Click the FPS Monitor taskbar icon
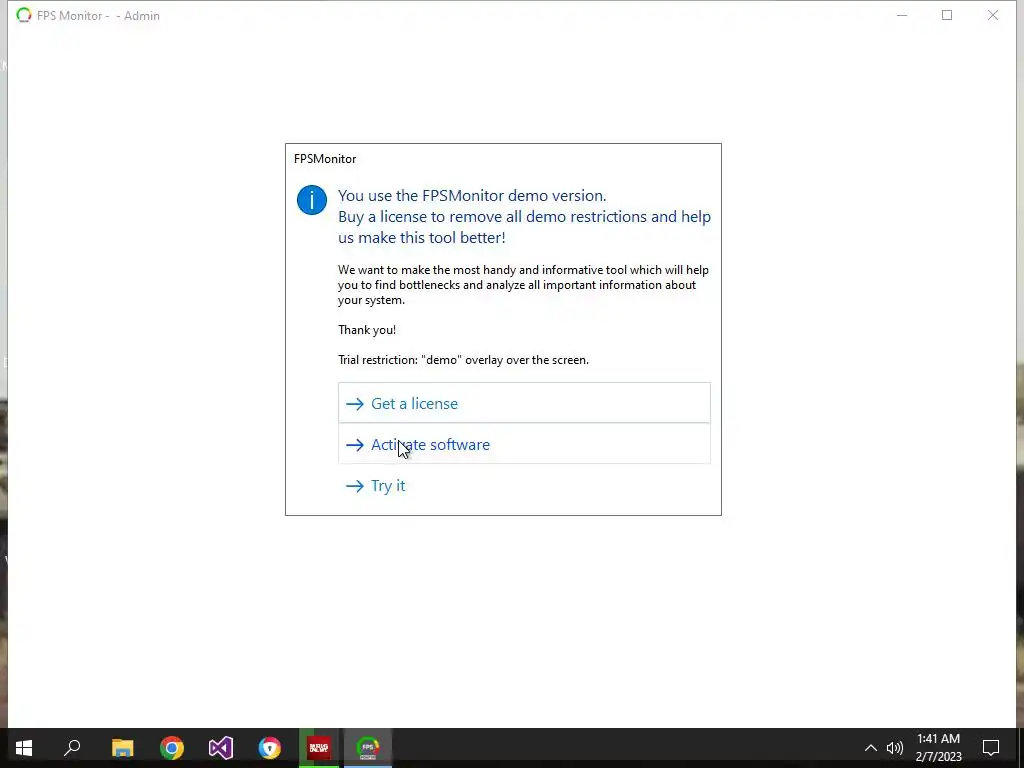1024x768 pixels. (368, 748)
